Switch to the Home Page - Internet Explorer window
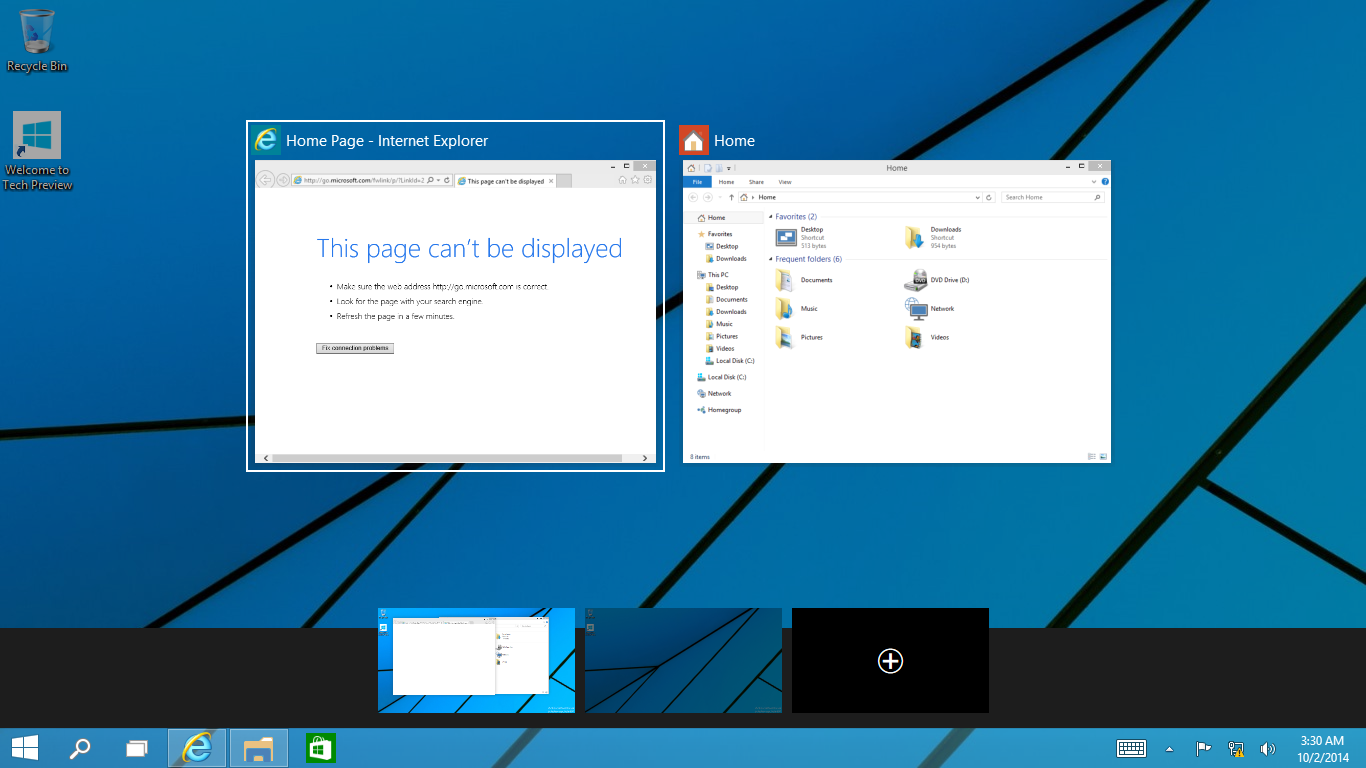This screenshot has width=1366, height=768. [455, 296]
